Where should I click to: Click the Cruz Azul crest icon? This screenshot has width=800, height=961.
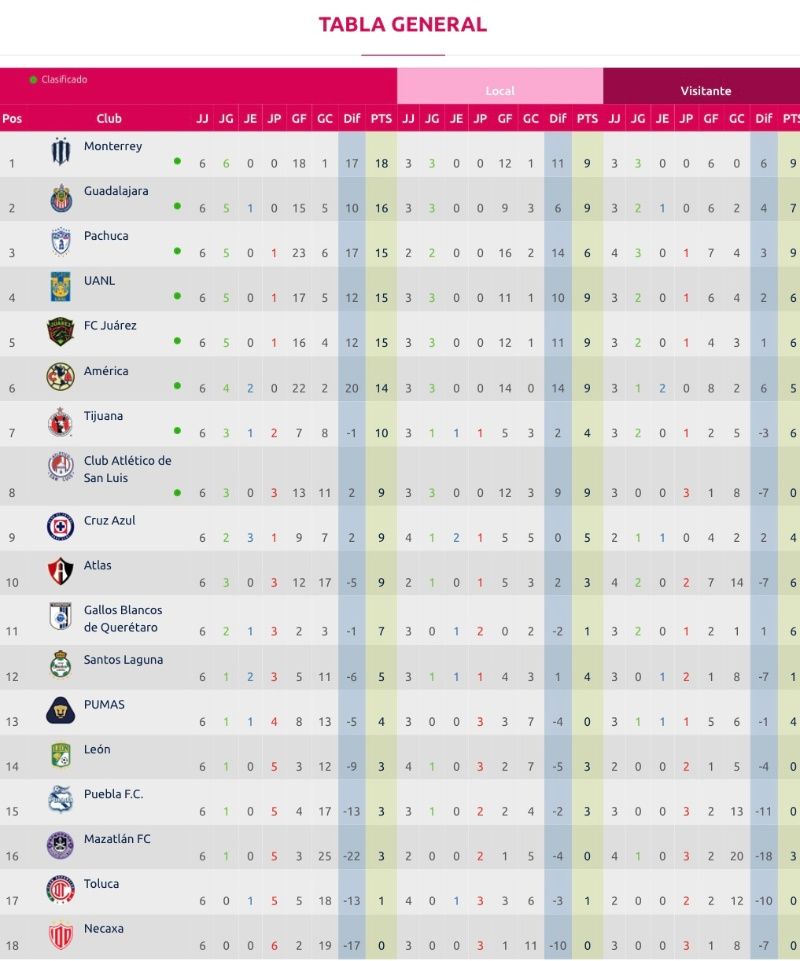61,526
